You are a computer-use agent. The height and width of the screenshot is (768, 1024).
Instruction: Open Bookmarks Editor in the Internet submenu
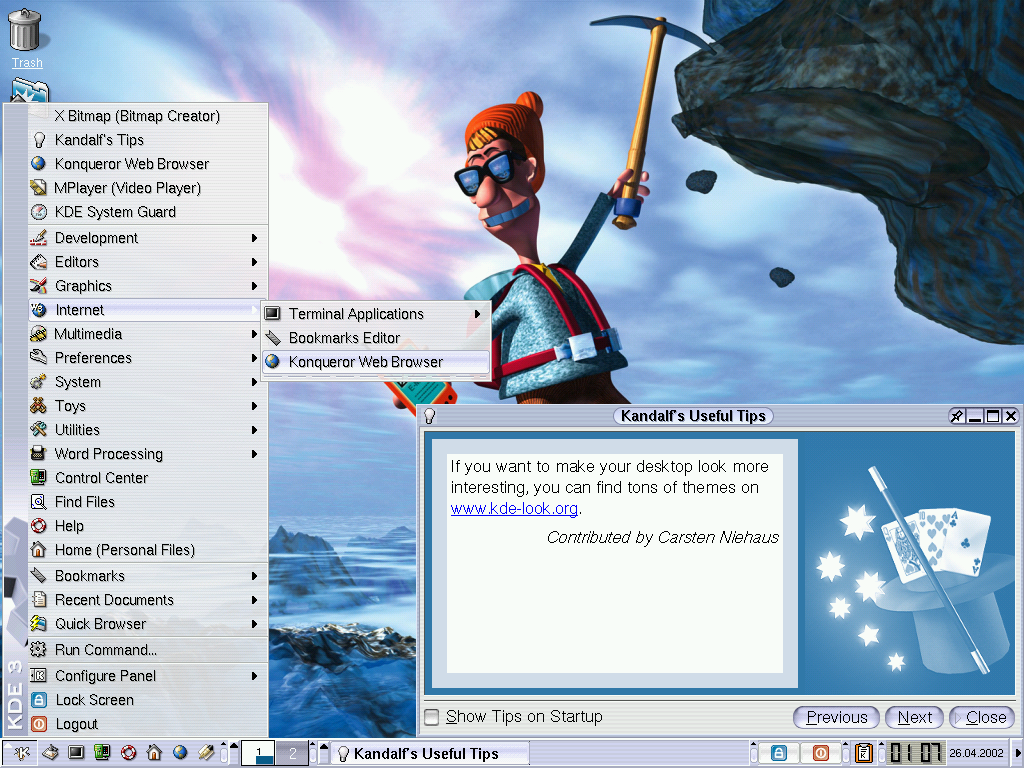pos(376,338)
